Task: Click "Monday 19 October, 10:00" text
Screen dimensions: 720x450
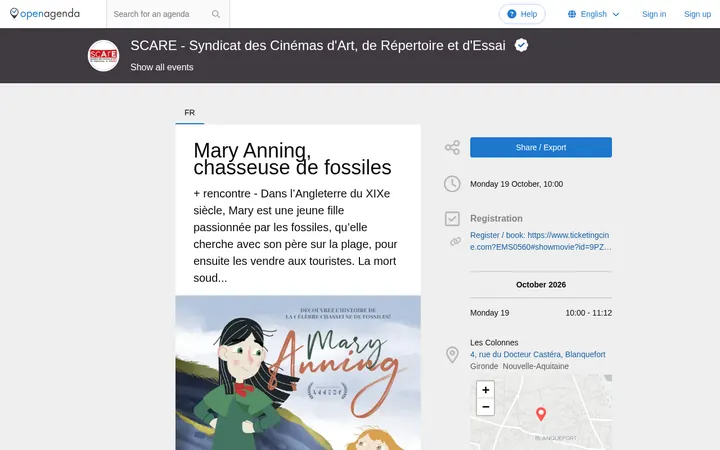Action: point(516,184)
